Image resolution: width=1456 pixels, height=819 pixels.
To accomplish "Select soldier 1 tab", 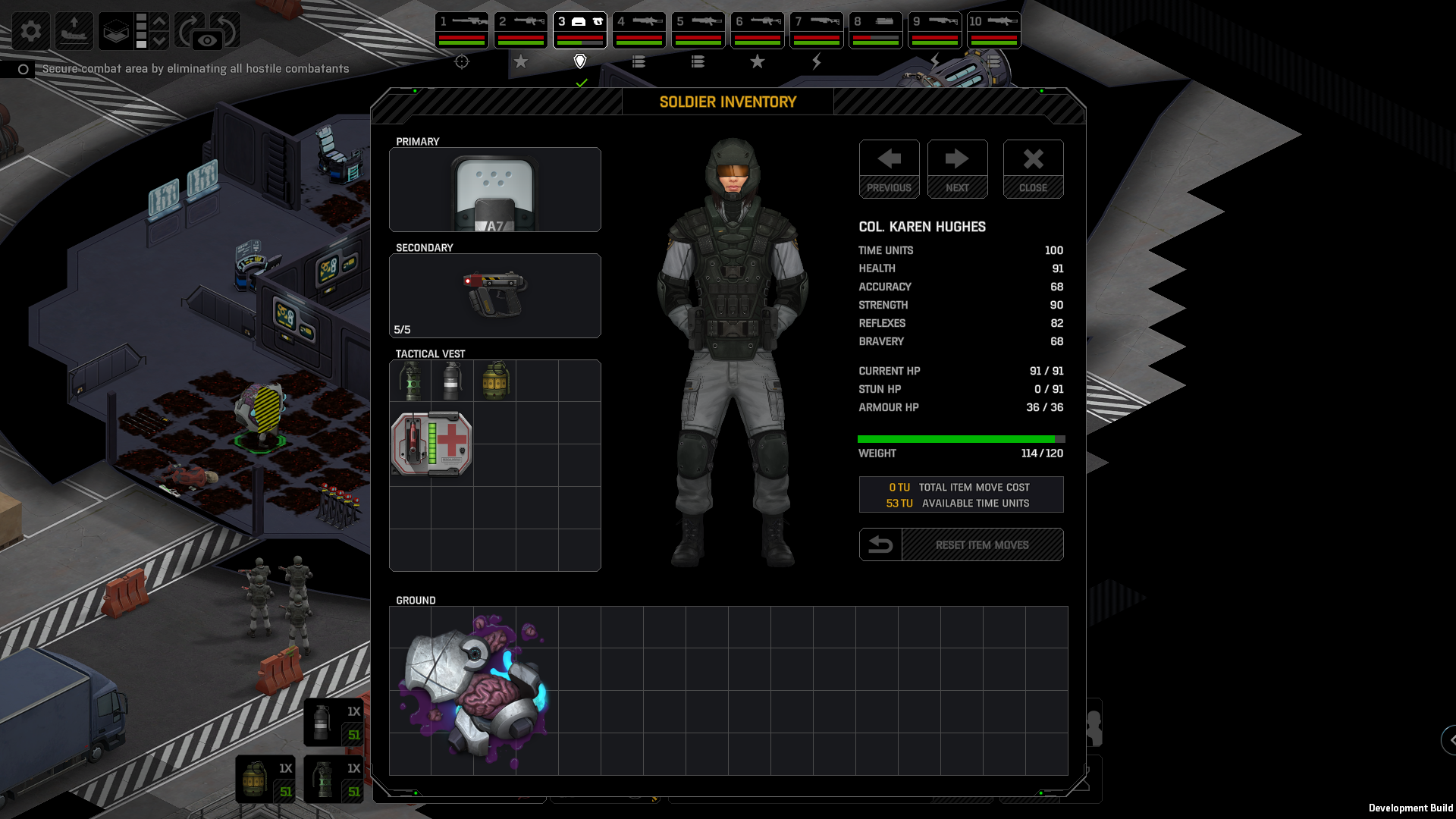I will (462, 30).
